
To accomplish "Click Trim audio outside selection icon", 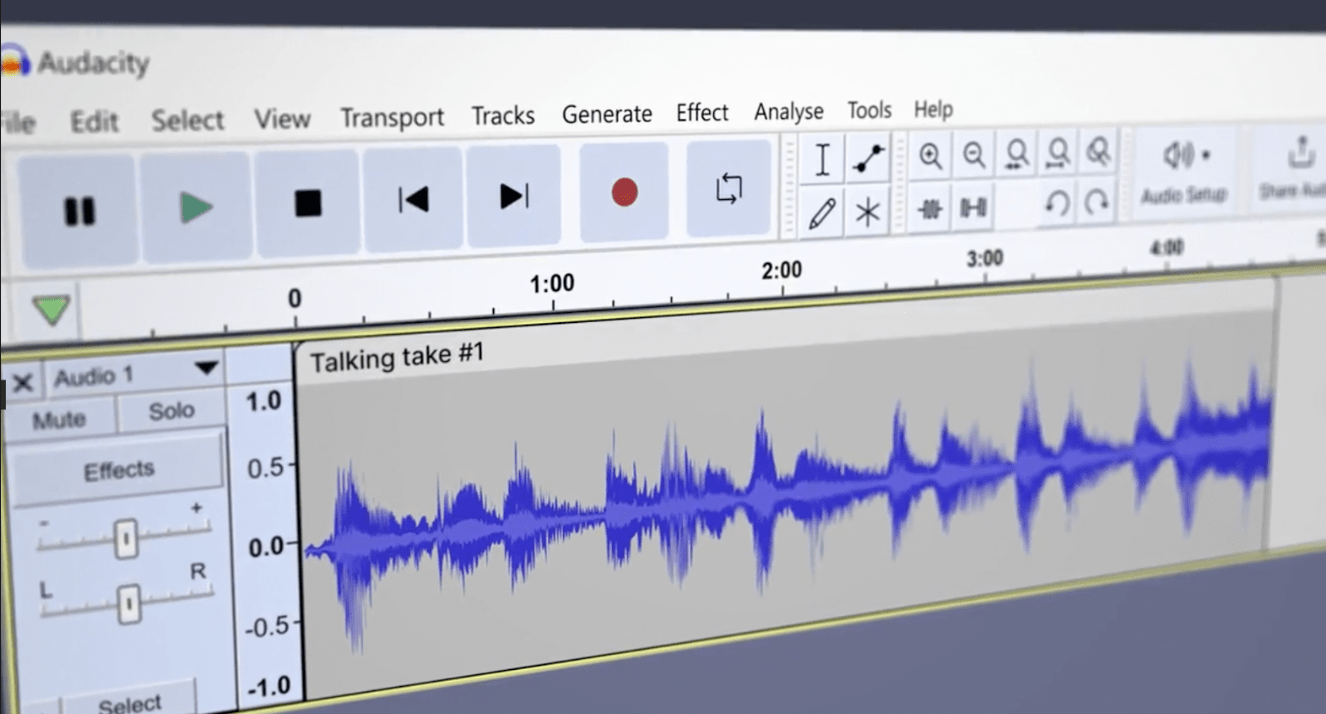I will tap(931, 209).
